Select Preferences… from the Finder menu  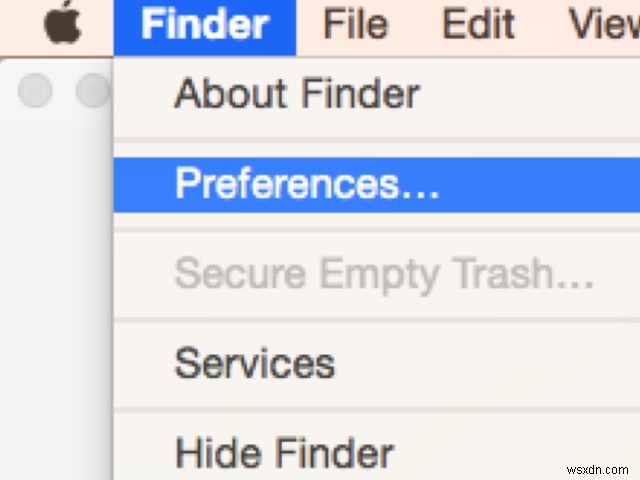pos(306,184)
